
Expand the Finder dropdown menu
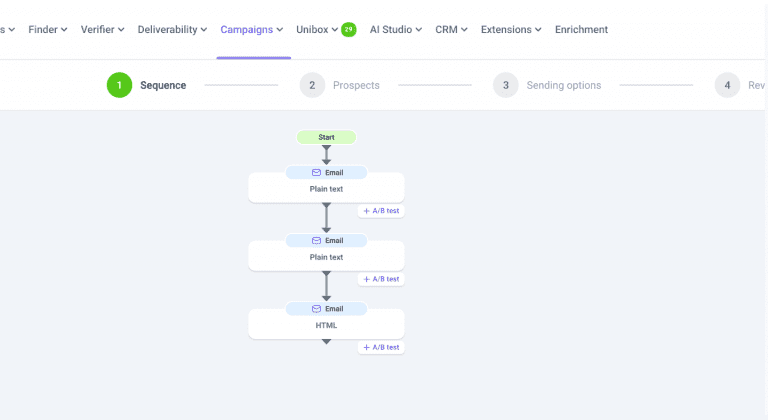(48, 29)
